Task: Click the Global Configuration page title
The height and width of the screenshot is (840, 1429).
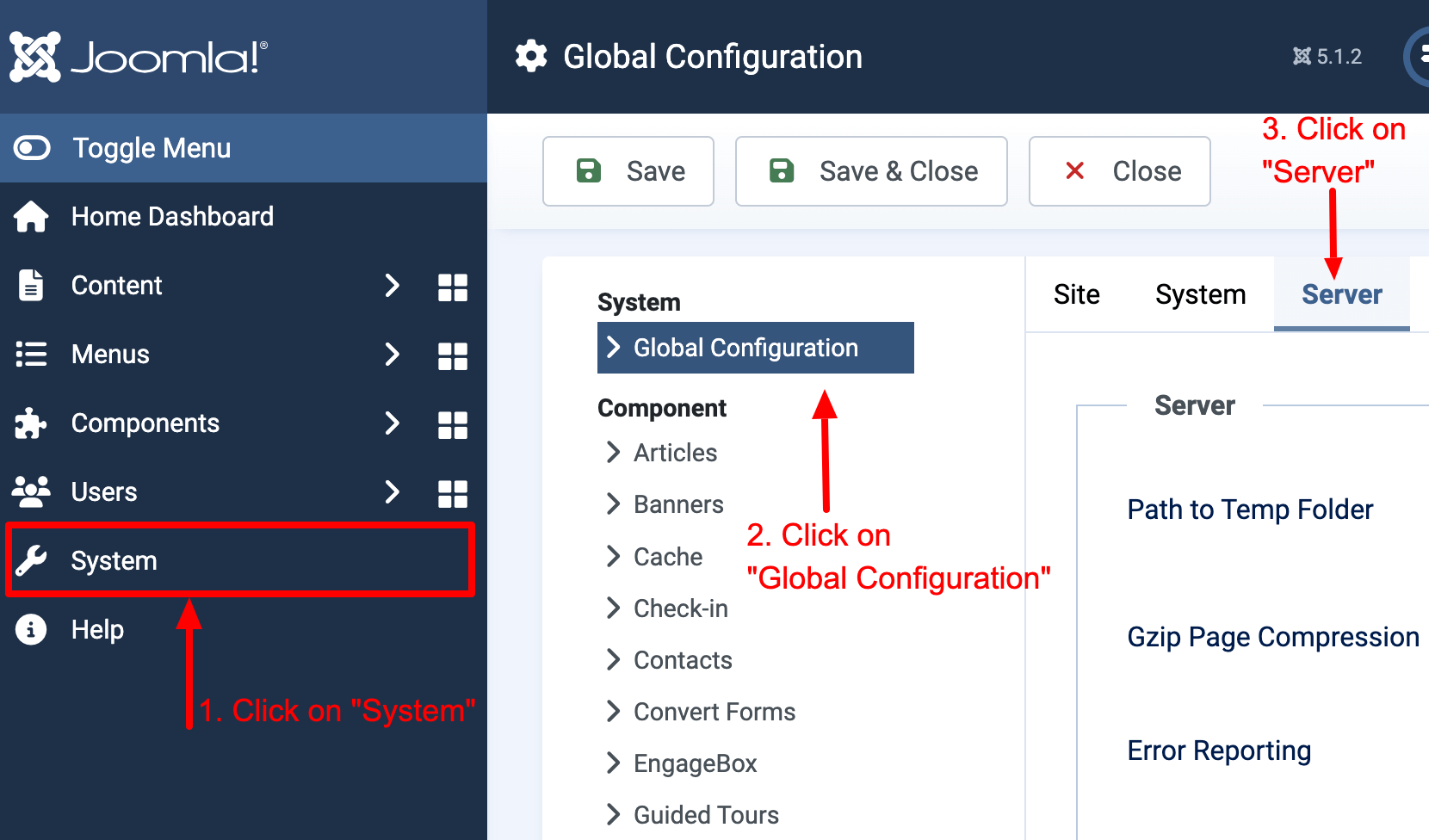Action: [x=713, y=57]
